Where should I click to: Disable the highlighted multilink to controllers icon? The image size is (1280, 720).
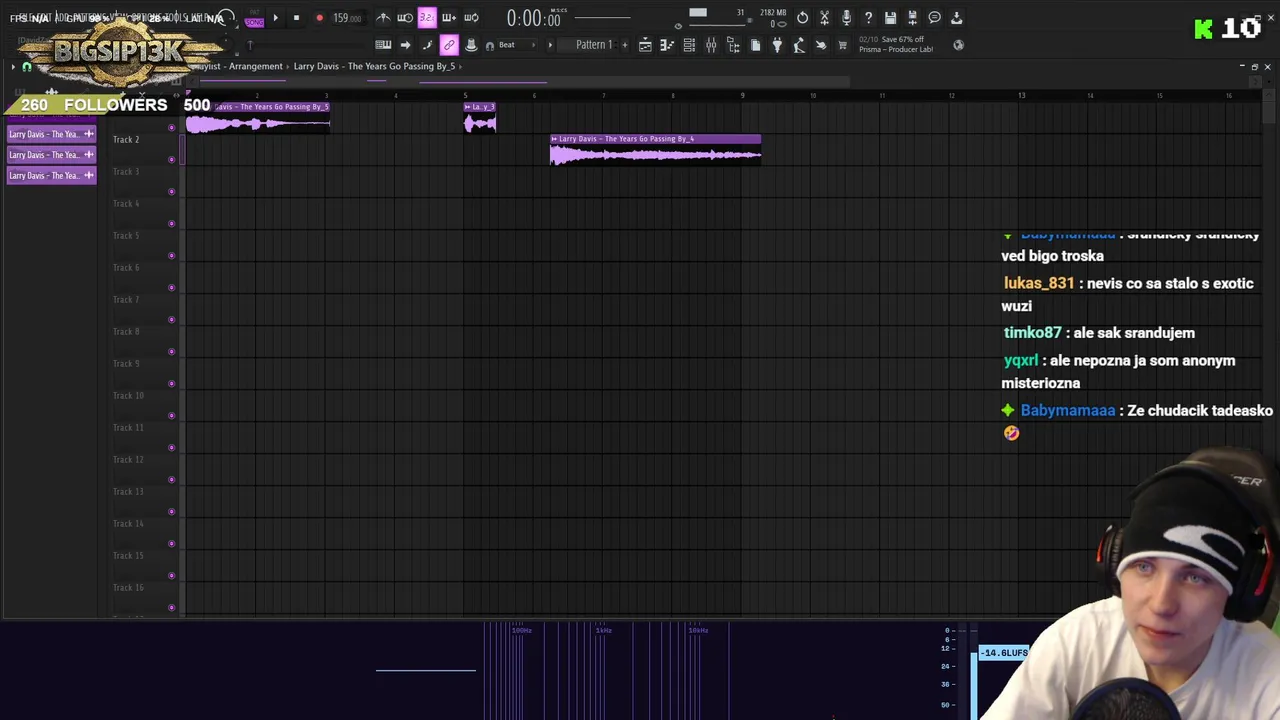coord(449,45)
